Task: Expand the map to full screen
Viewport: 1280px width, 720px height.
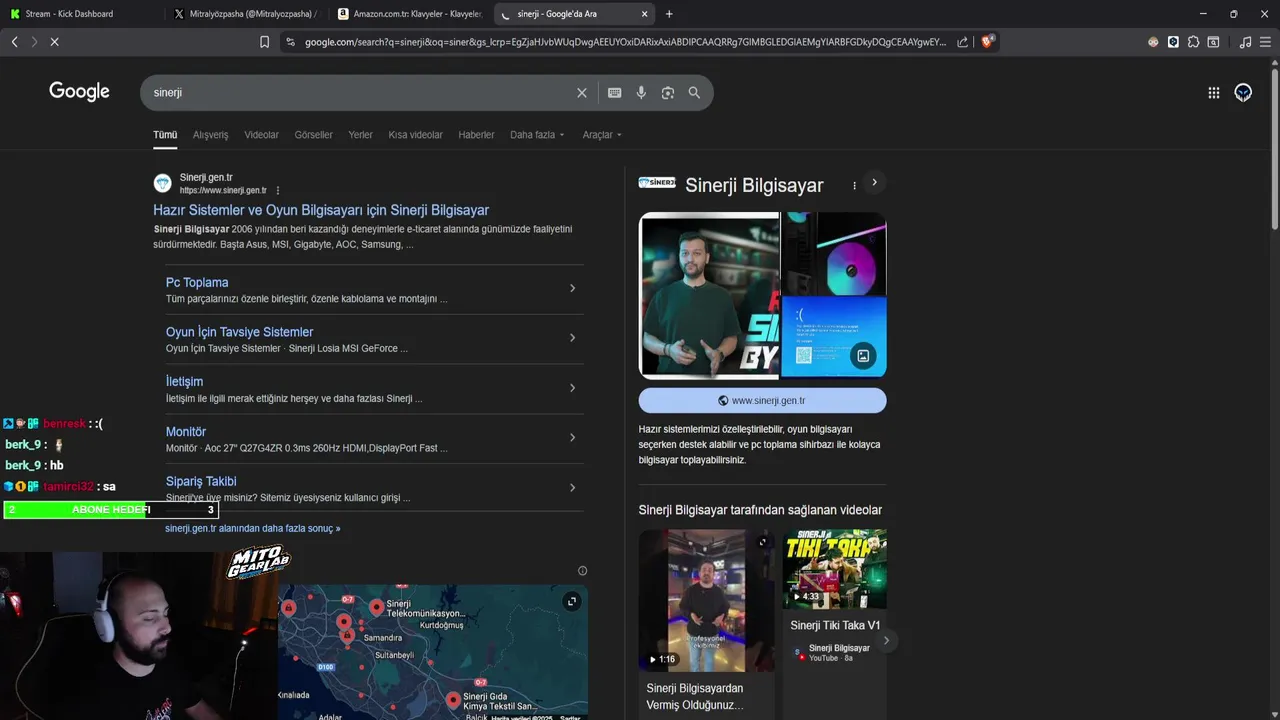Action: click(x=571, y=601)
